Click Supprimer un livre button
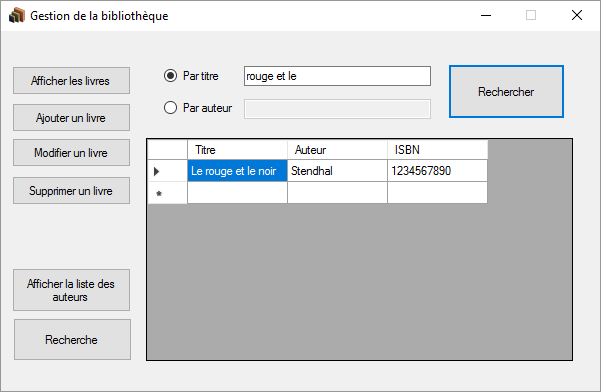The height and width of the screenshot is (392, 601). (x=71, y=190)
